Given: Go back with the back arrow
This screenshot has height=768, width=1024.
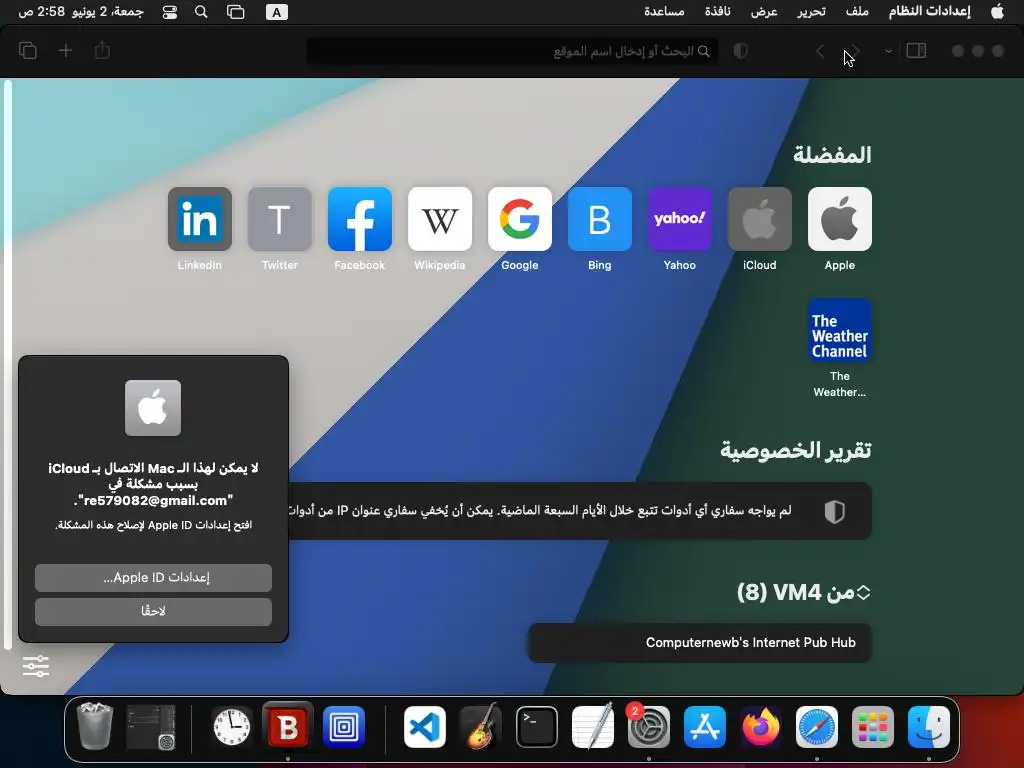Looking at the screenshot, I should (x=820, y=51).
